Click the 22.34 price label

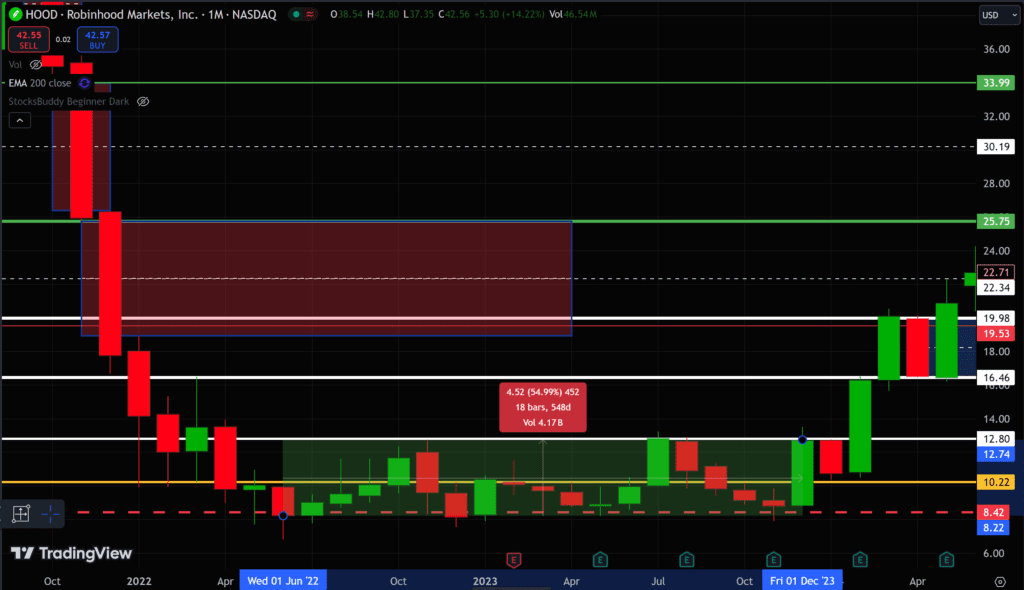[996, 287]
